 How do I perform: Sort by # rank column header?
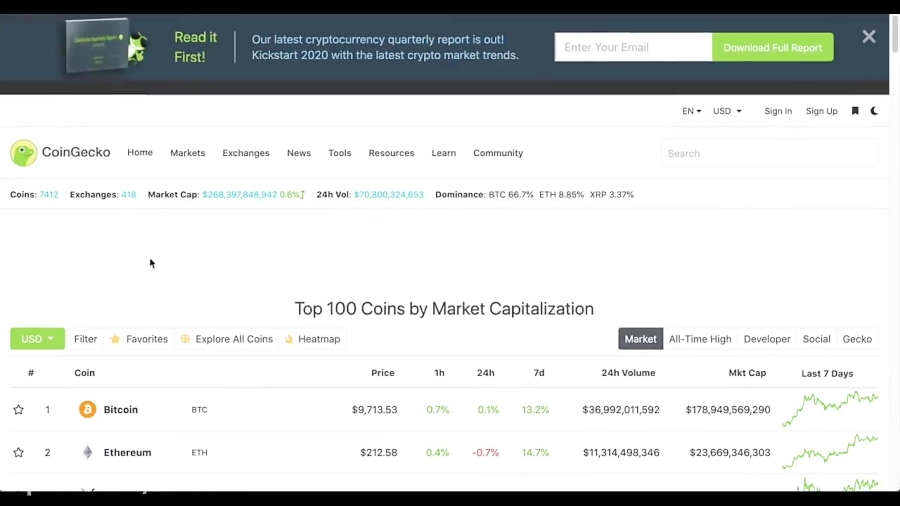click(x=31, y=373)
